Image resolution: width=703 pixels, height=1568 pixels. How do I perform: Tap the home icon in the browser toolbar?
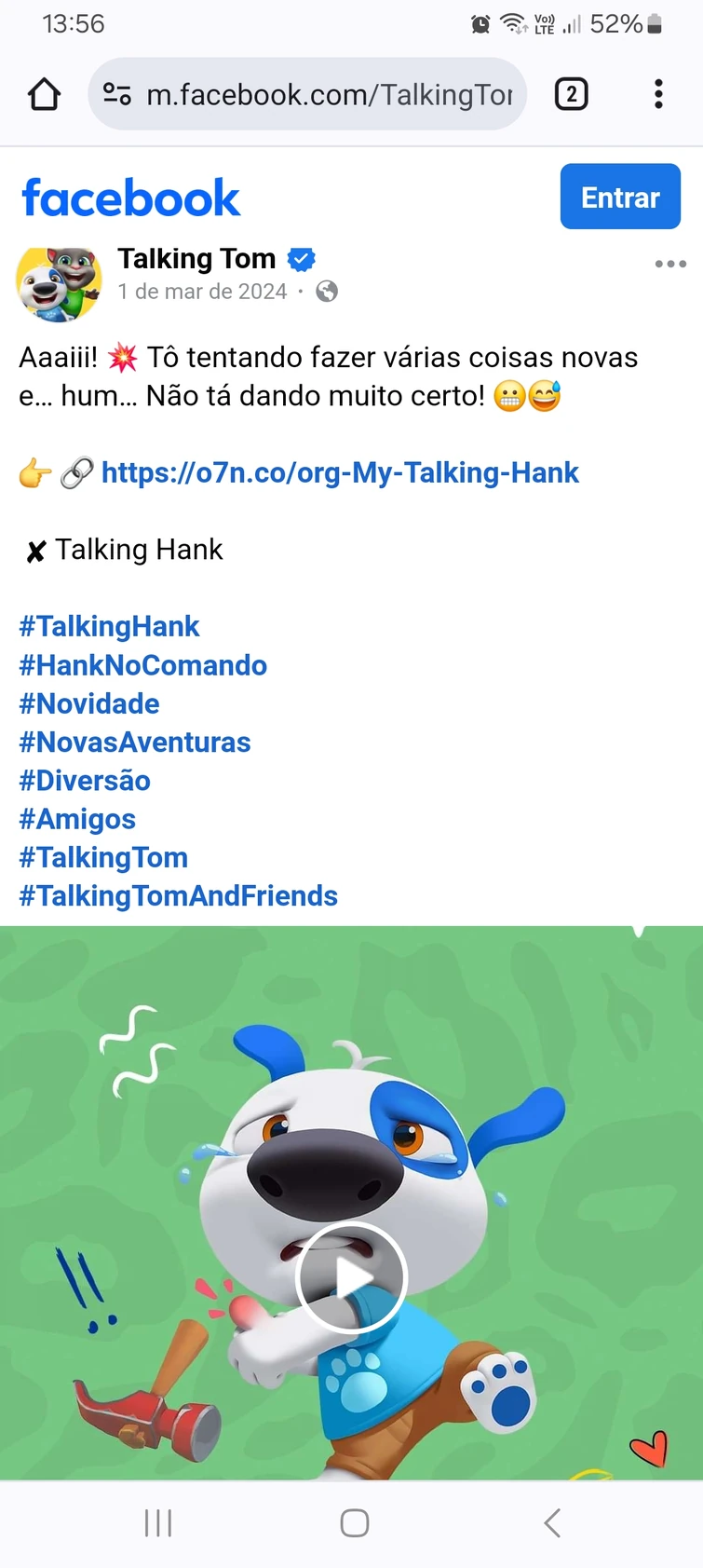click(44, 94)
